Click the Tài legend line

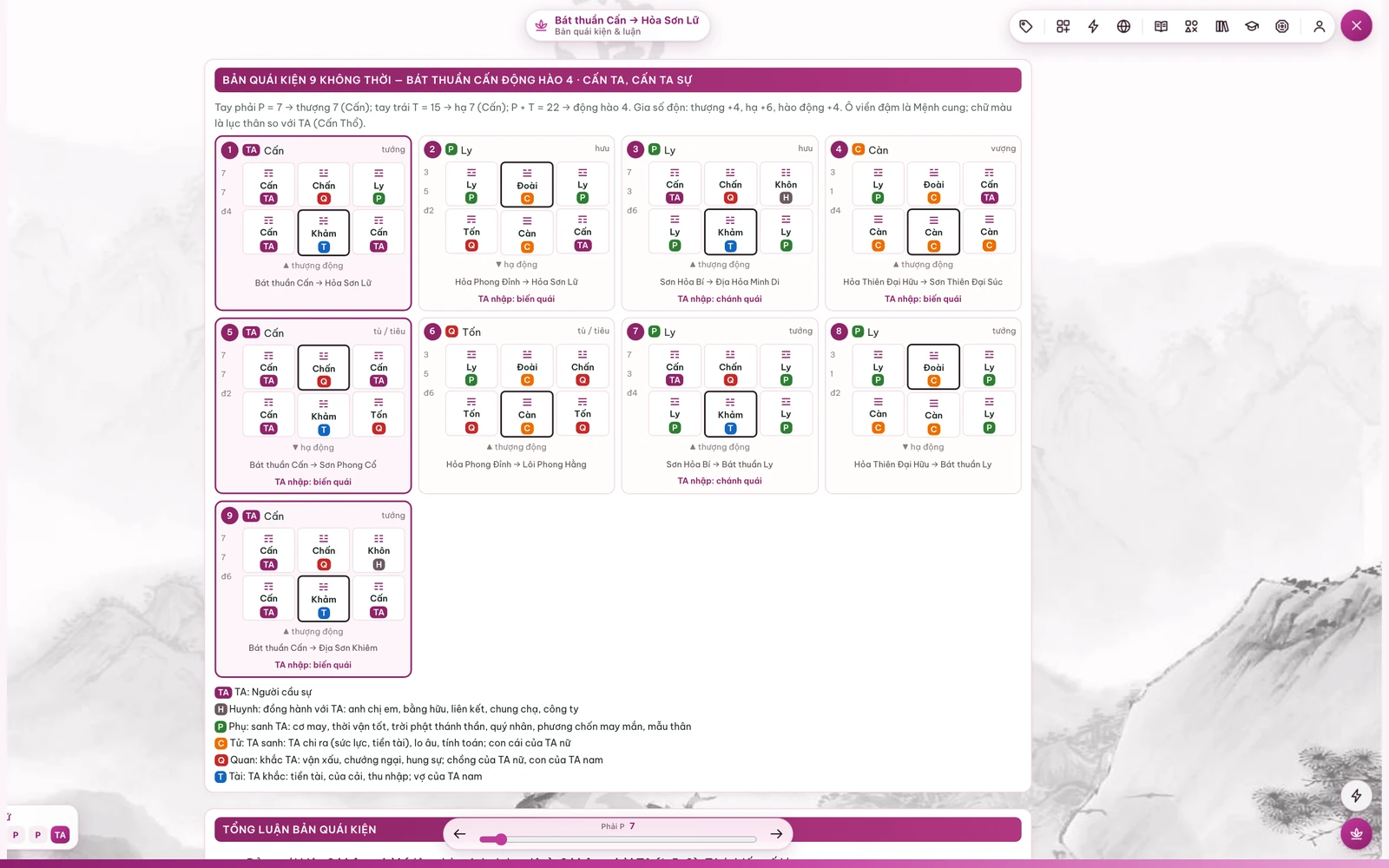point(348,777)
